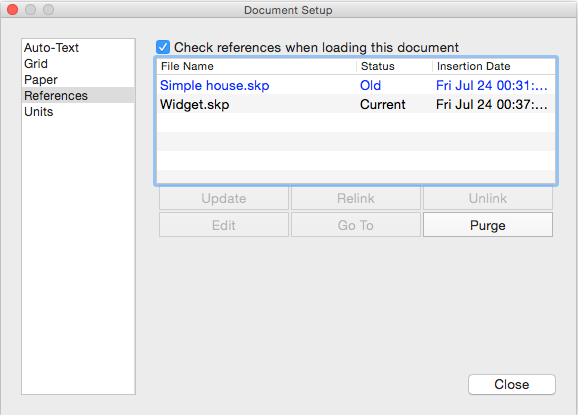The image size is (578, 415).
Task: Click the red window close button
Action: [13, 10]
